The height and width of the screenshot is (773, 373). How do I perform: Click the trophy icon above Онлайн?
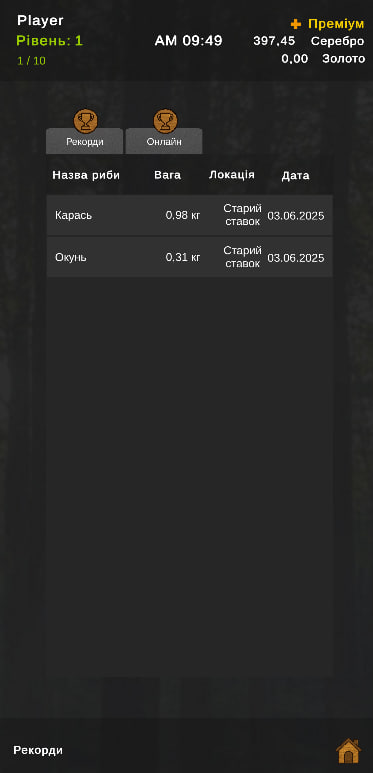pyautogui.click(x=166, y=121)
